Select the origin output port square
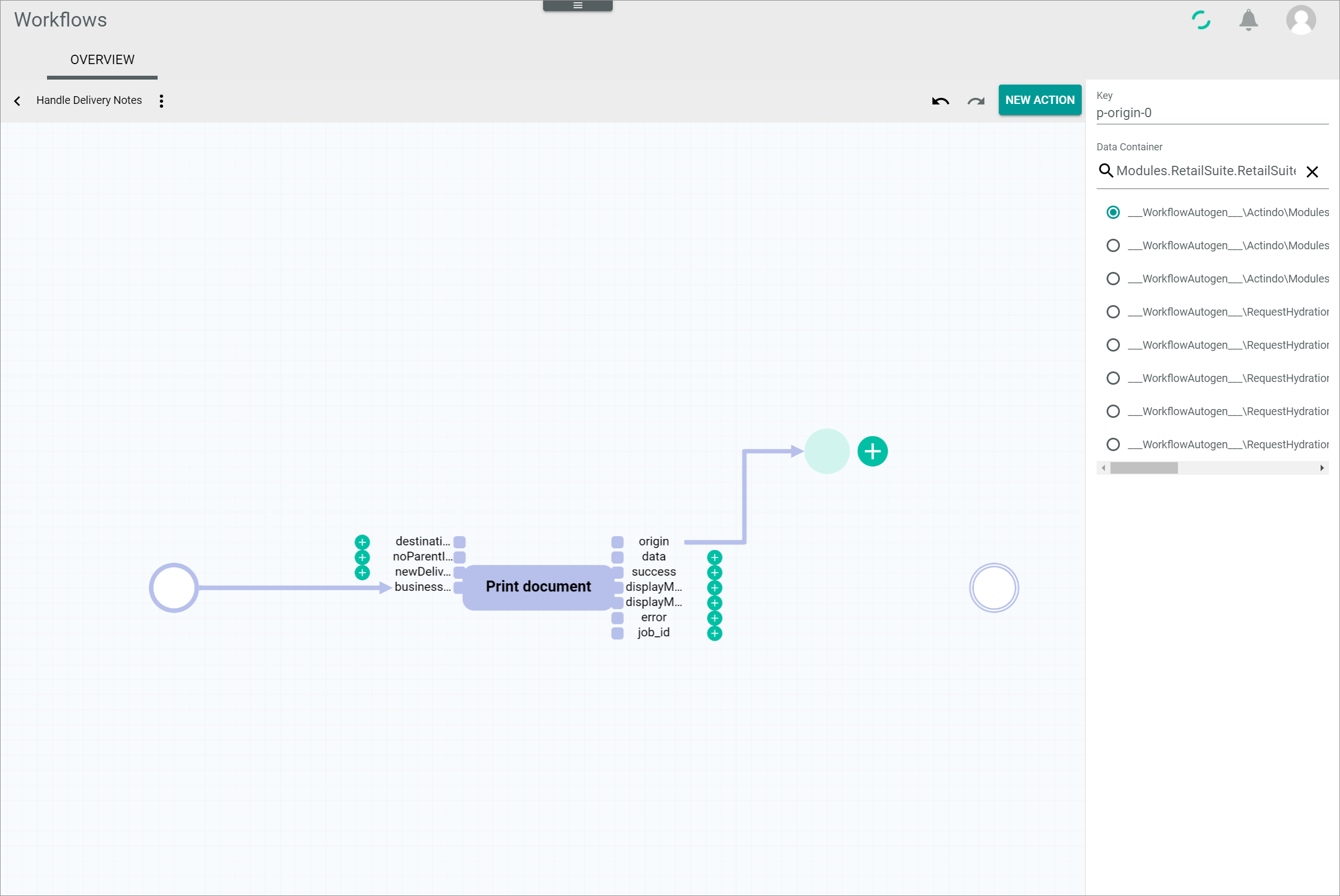 click(617, 542)
